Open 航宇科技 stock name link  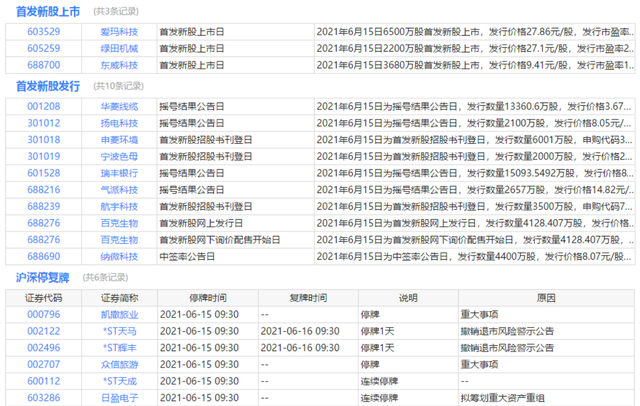coord(119,207)
